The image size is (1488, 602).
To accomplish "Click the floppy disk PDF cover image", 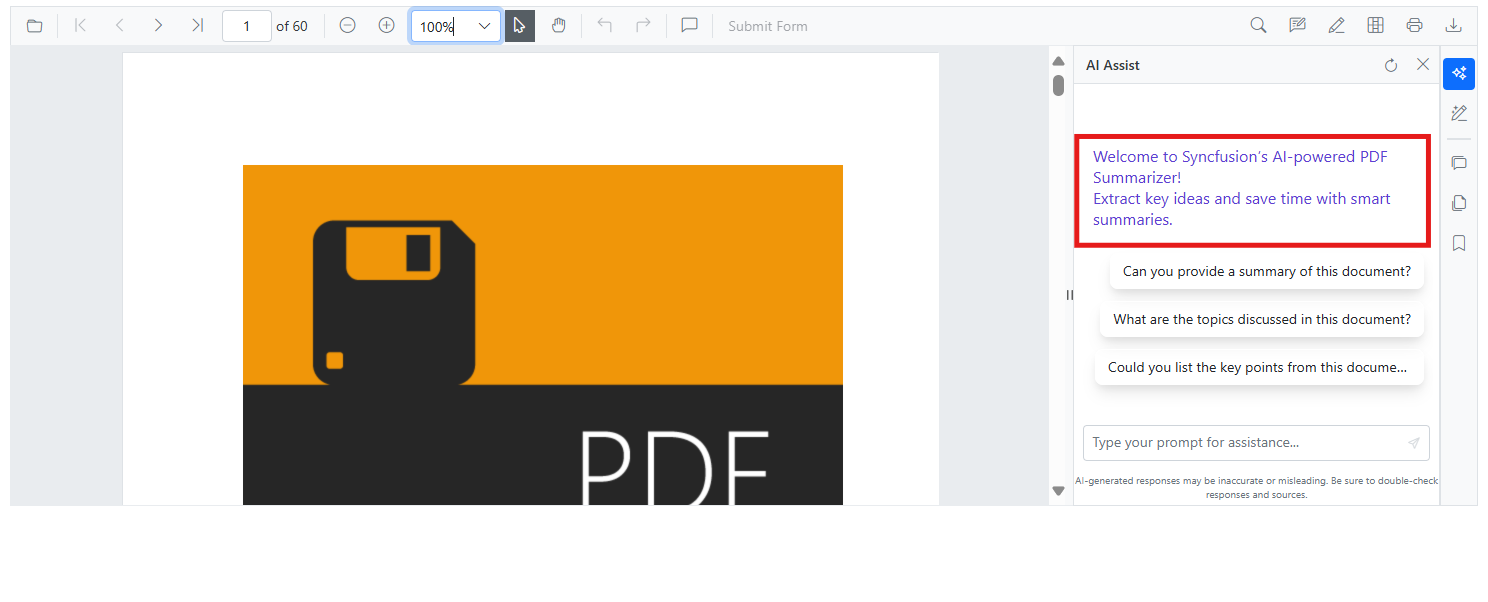I will coord(543,335).
